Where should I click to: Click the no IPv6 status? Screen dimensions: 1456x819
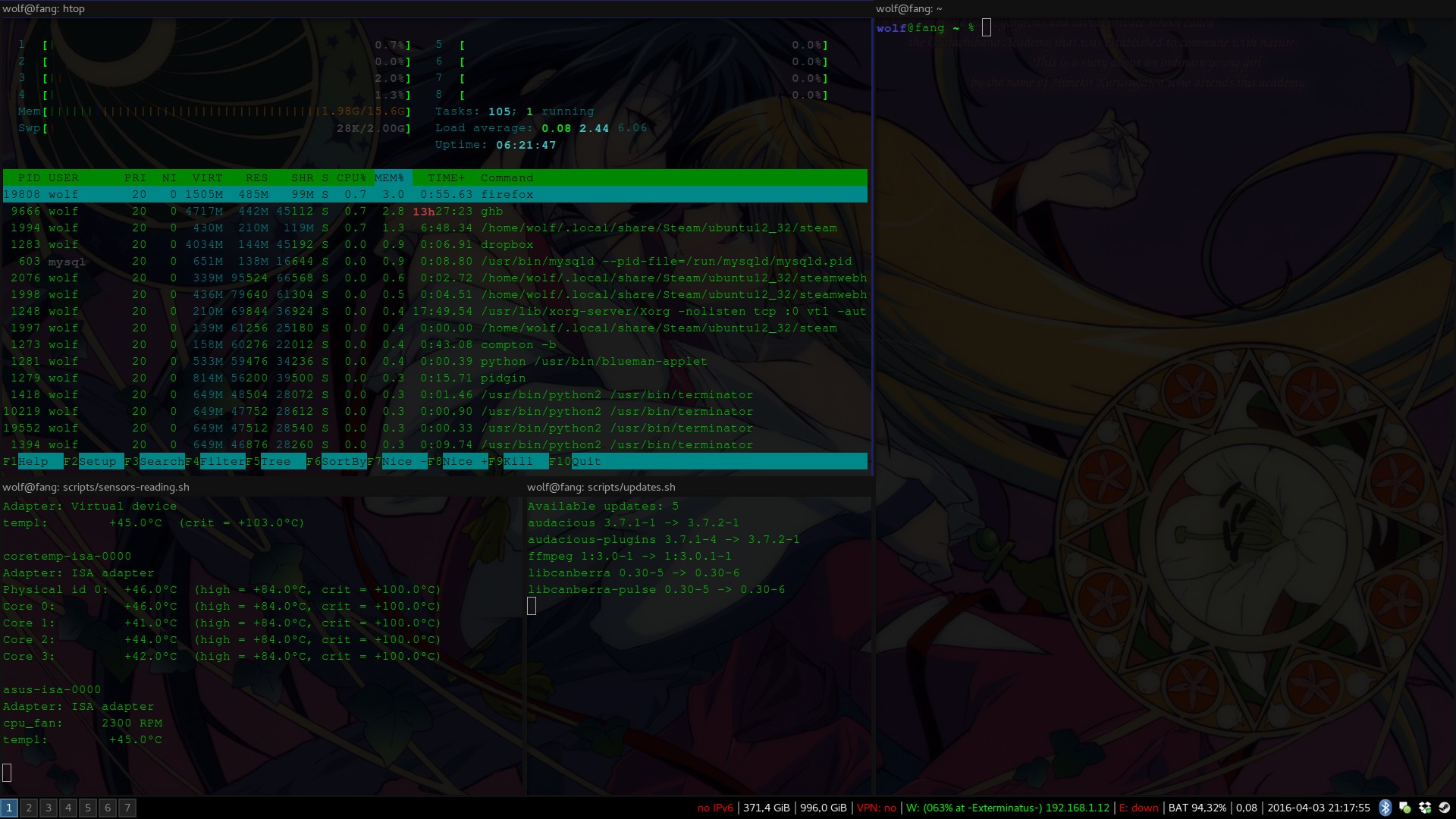(x=715, y=808)
